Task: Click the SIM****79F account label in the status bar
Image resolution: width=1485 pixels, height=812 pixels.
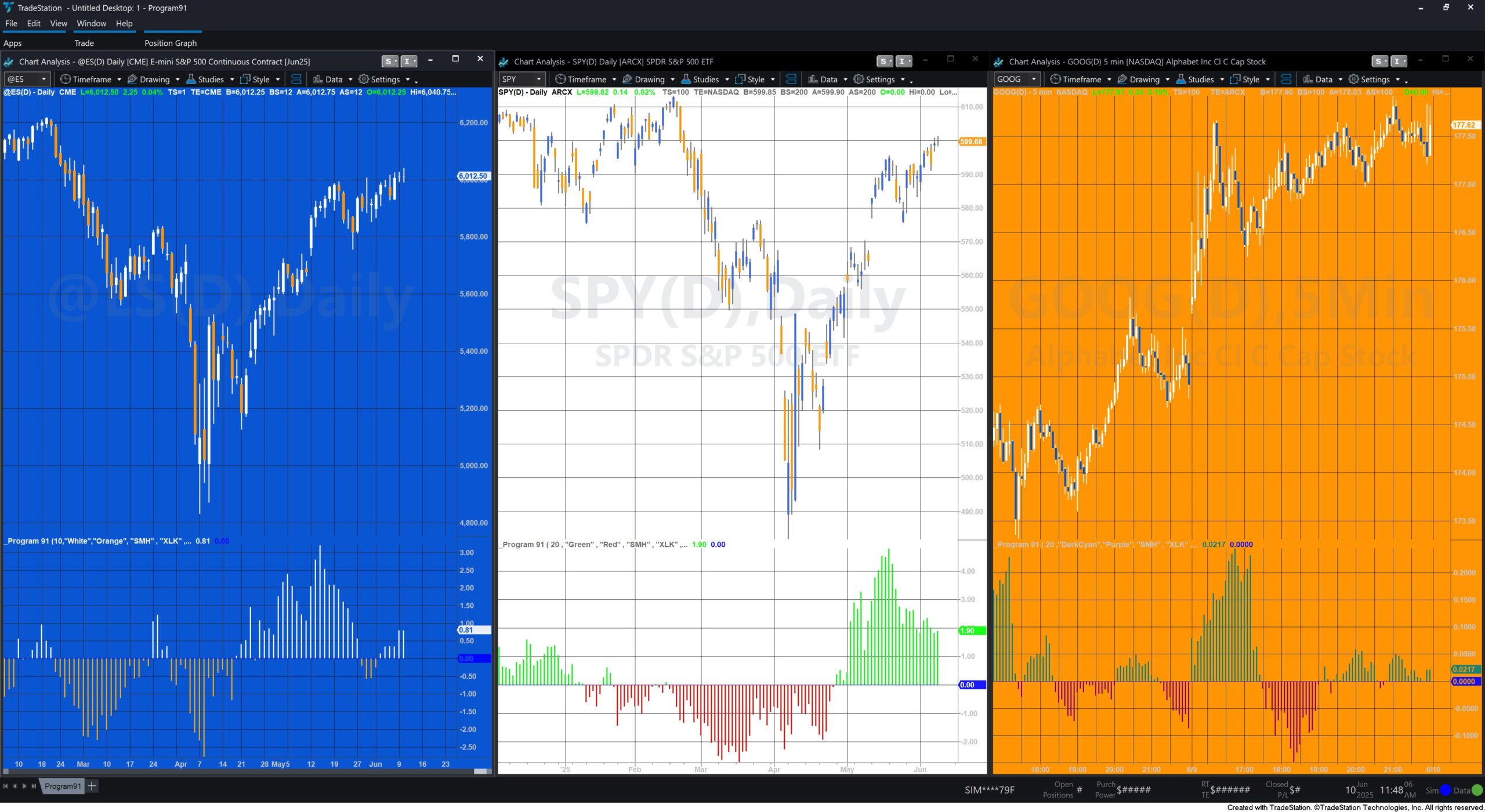Action: tap(989, 790)
